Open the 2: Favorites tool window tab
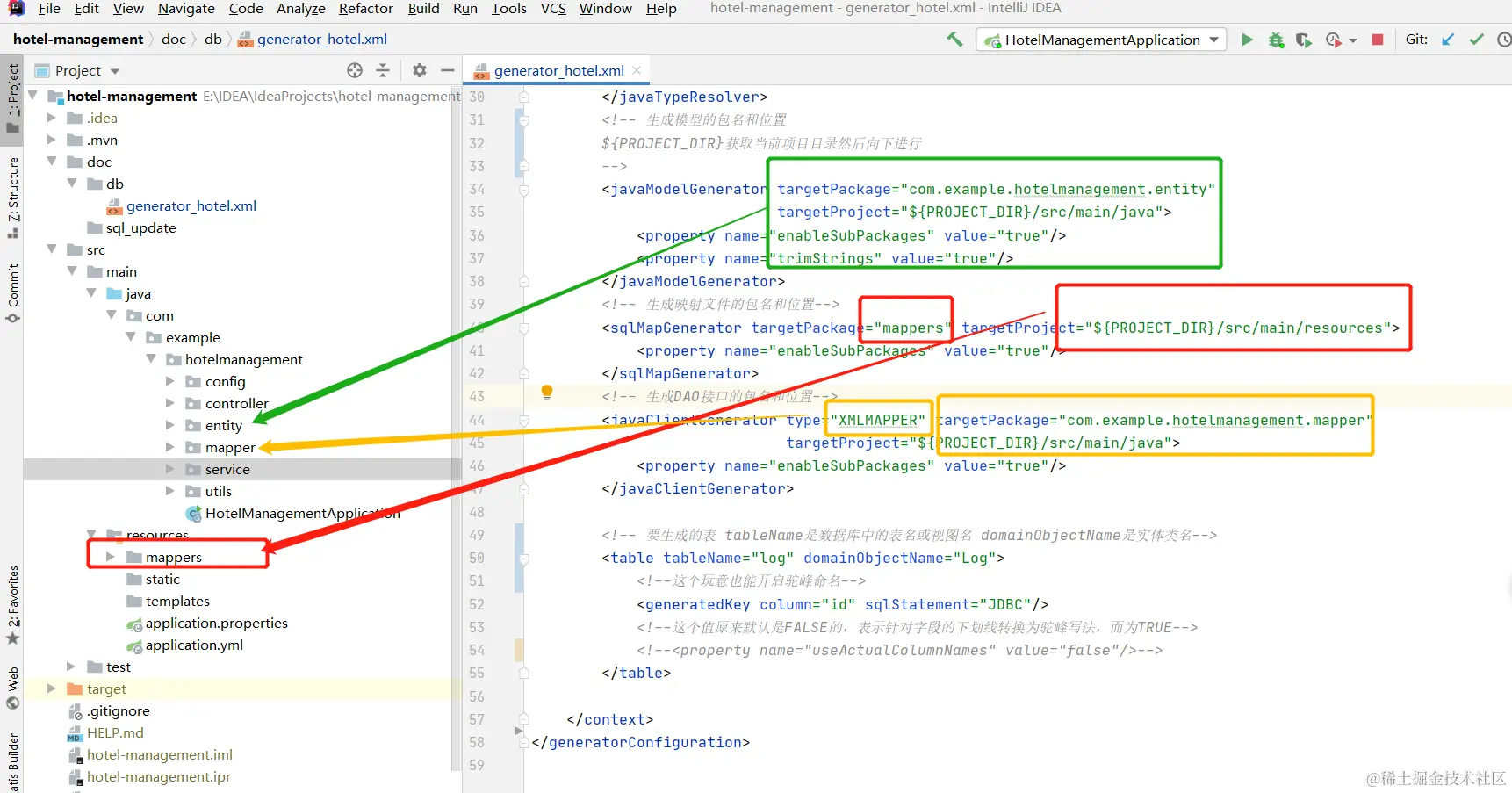The image size is (1512, 793). (x=12, y=605)
